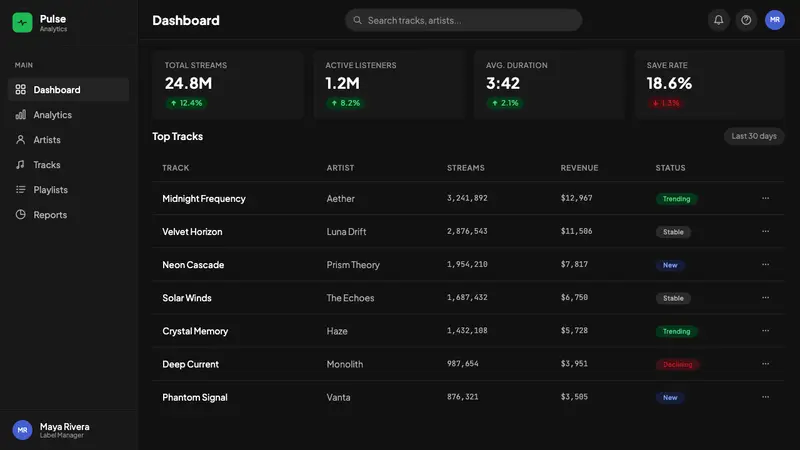This screenshot has width=800, height=450.
Task: Click artist Monolith
Action: point(345,364)
